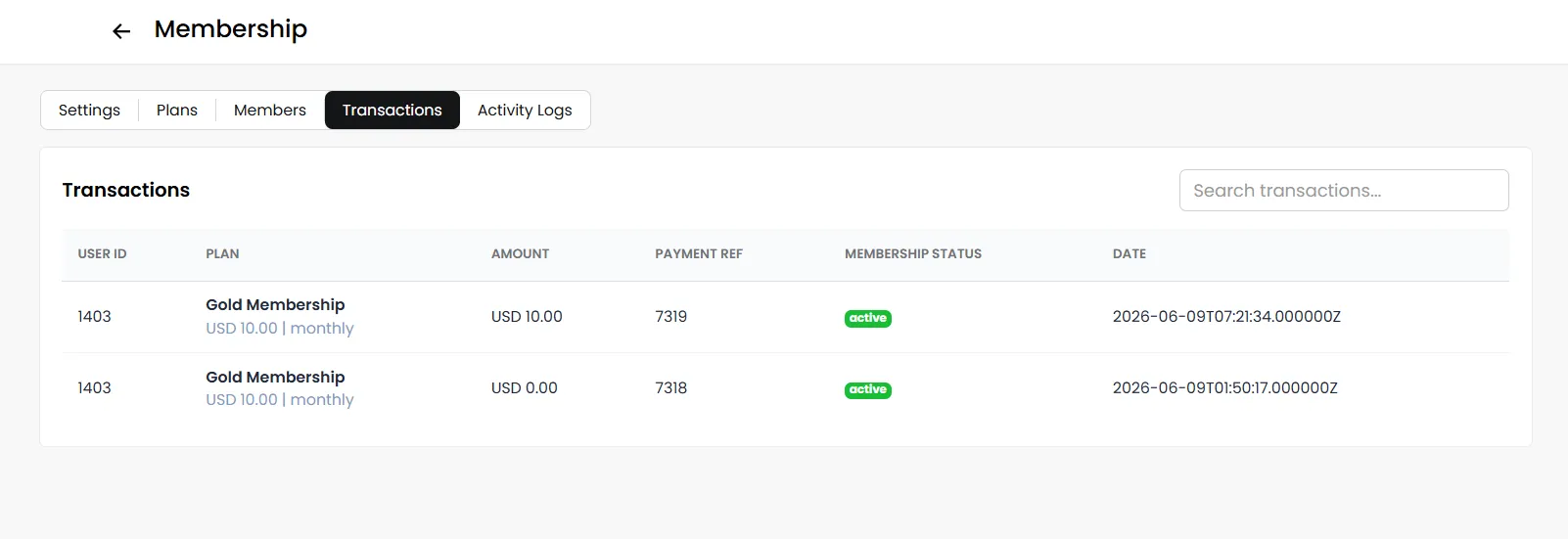This screenshot has height=539, width=1568.
Task: Click the active badge in the 7319 row
Action: (868, 318)
